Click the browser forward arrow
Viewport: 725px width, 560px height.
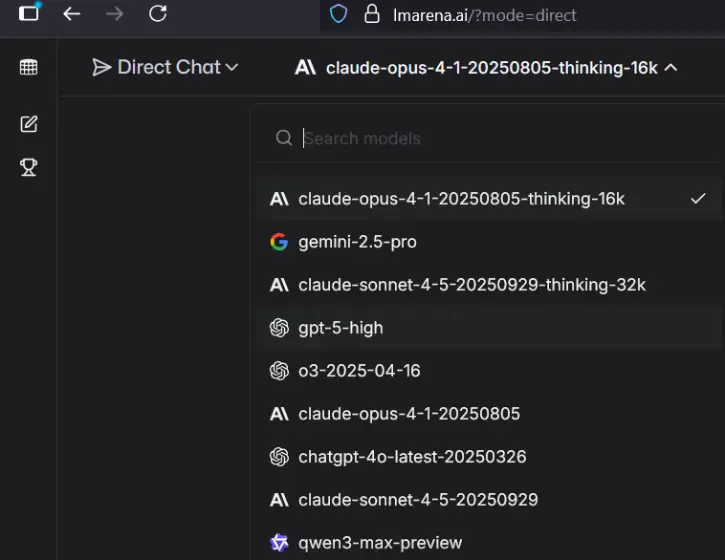[114, 14]
